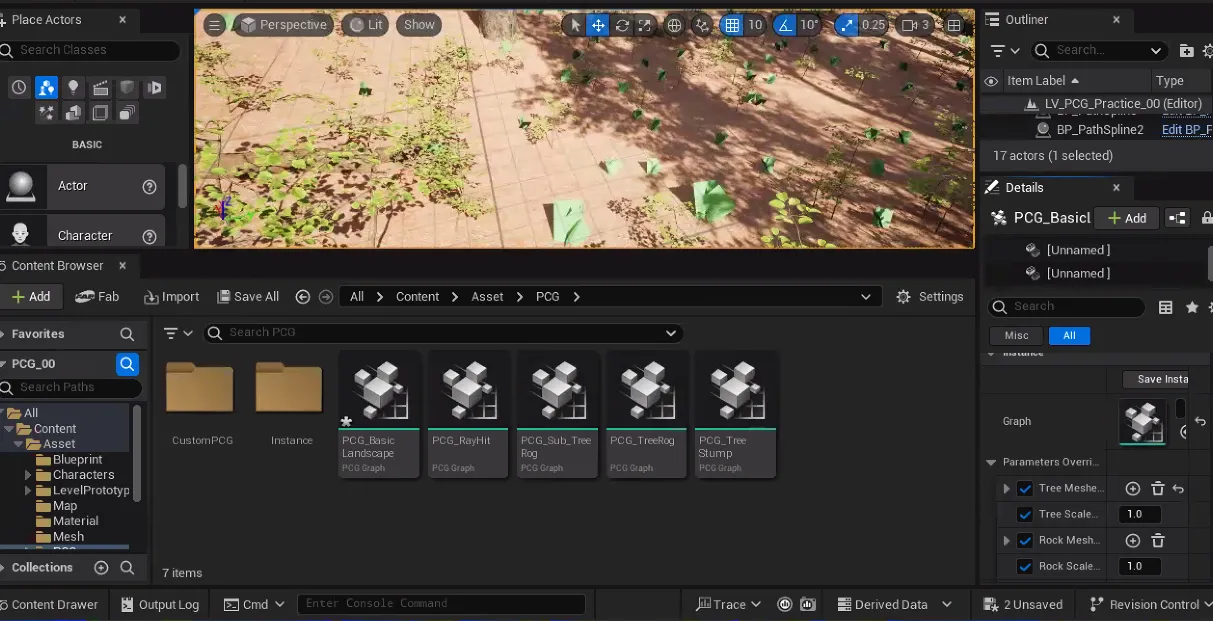Activate the Select mode arrow tool
This screenshot has width=1213, height=621.
click(574, 26)
